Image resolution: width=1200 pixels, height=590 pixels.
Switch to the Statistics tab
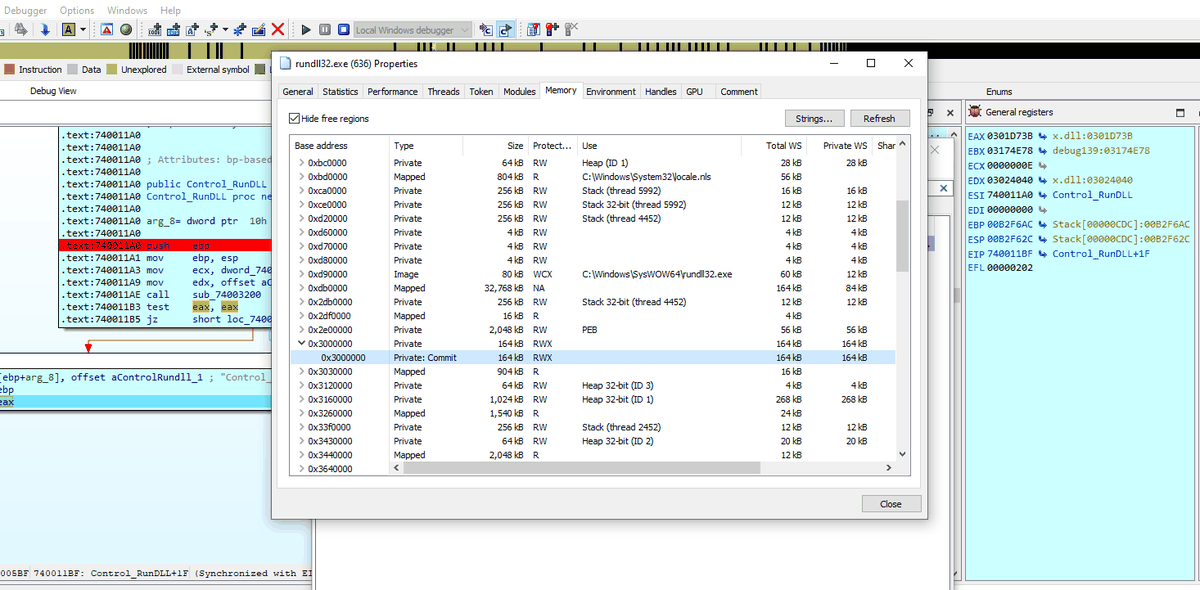click(340, 91)
